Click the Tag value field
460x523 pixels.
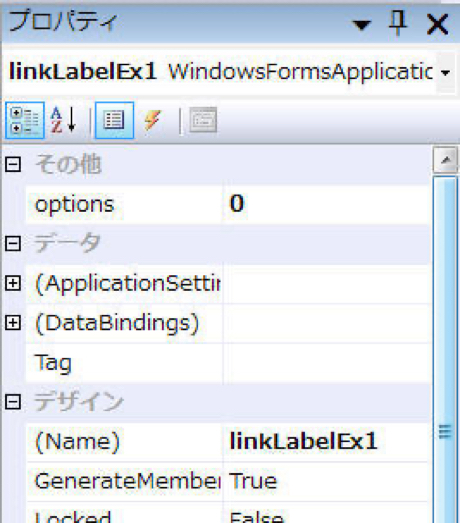pyautogui.click(x=326, y=363)
